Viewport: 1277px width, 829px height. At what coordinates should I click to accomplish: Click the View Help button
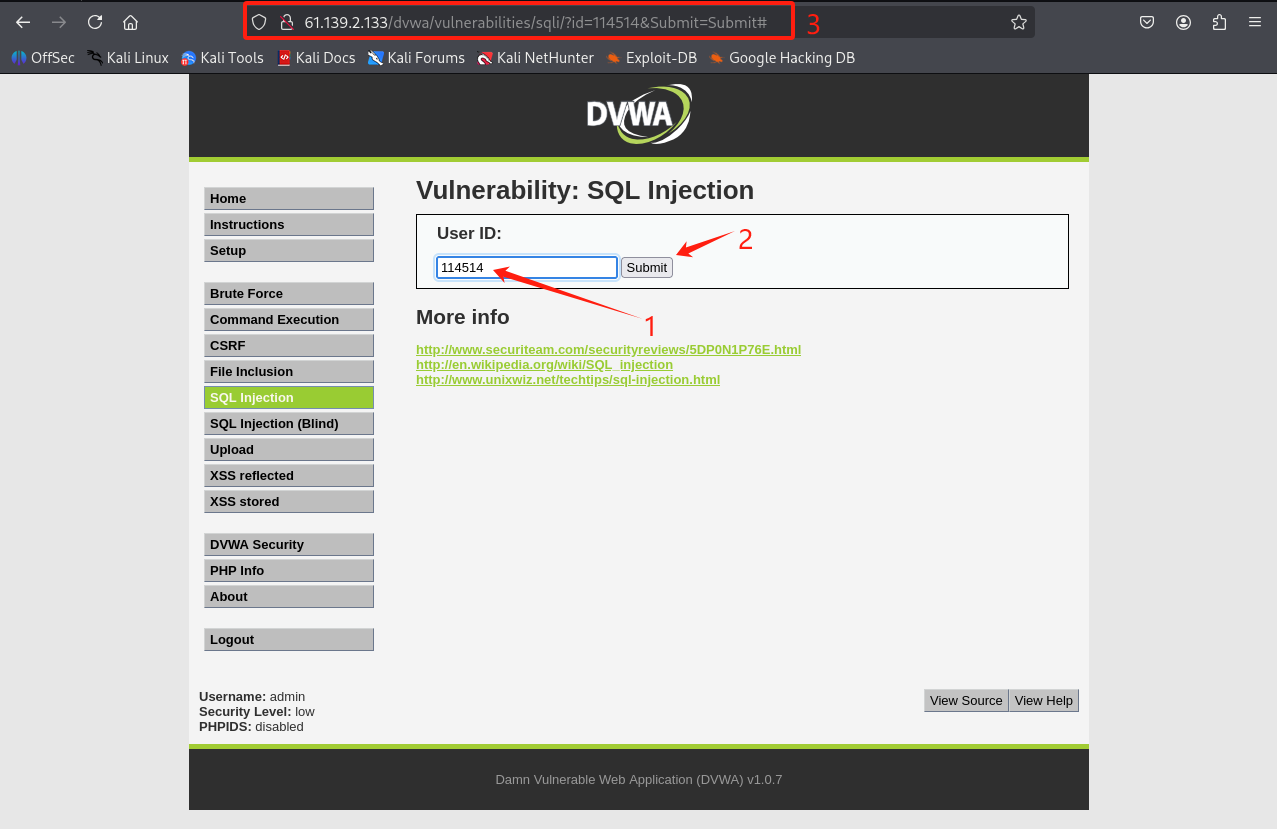[1043, 701]
